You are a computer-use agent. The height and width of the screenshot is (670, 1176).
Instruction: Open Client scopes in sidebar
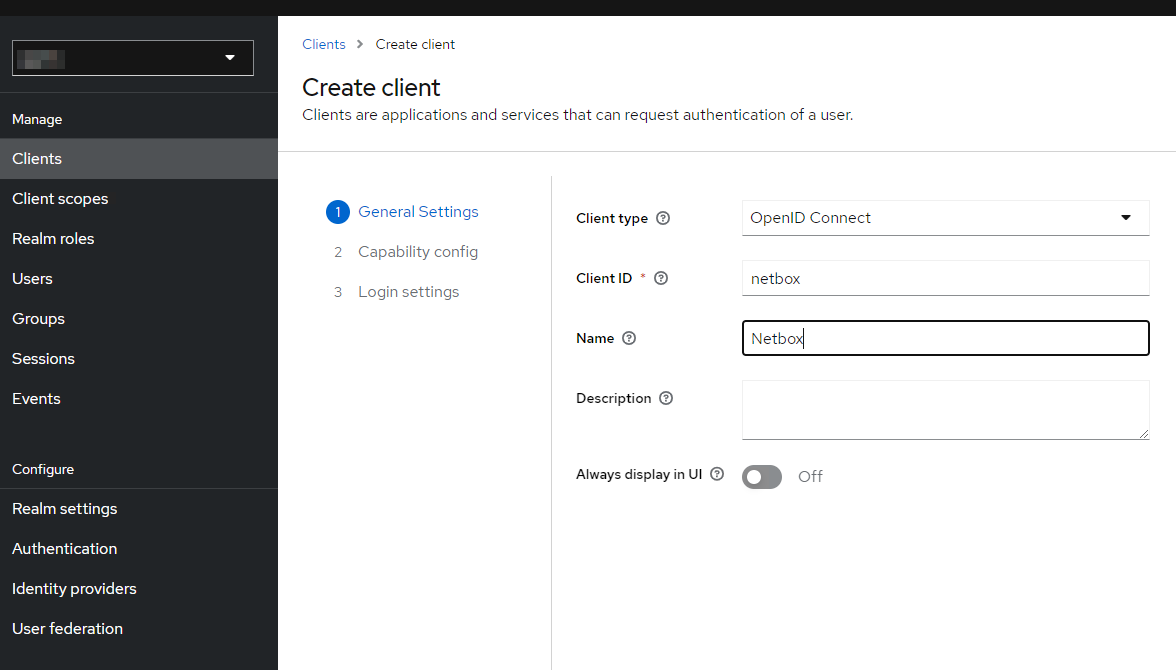tap(60, 199)
